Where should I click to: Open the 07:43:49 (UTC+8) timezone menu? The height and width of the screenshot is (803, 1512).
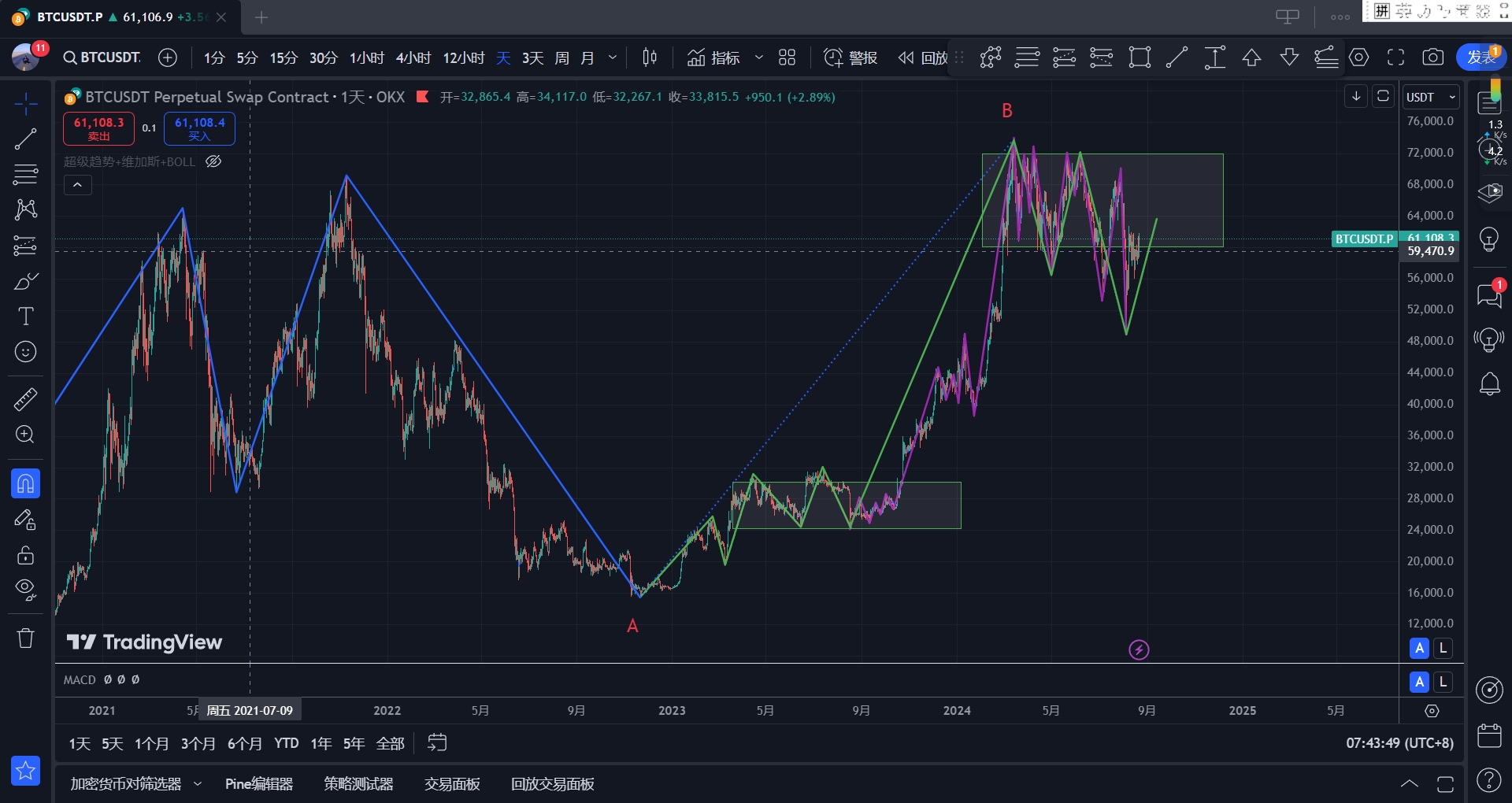[x=1399, y=743]
